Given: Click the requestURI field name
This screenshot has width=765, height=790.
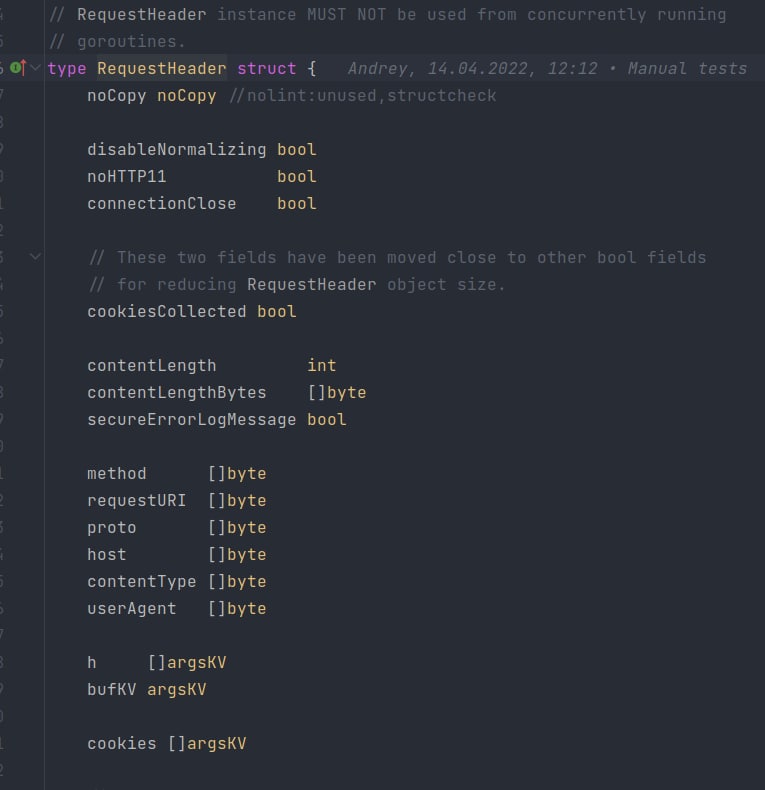Looking at the screenshot, I should pyautogui.click(x=137, y=501).
